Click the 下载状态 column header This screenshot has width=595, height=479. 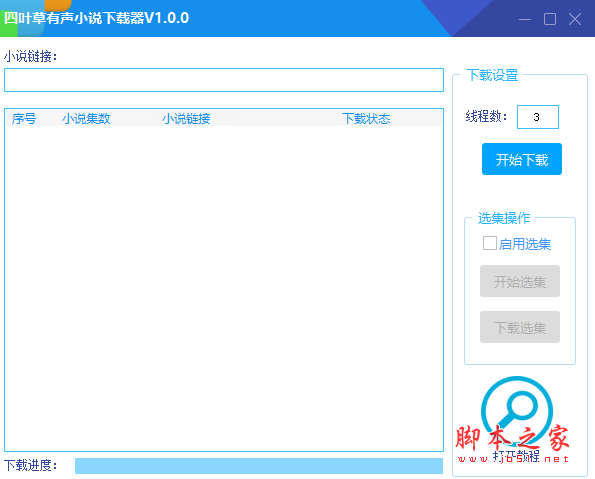click(366, 119)
